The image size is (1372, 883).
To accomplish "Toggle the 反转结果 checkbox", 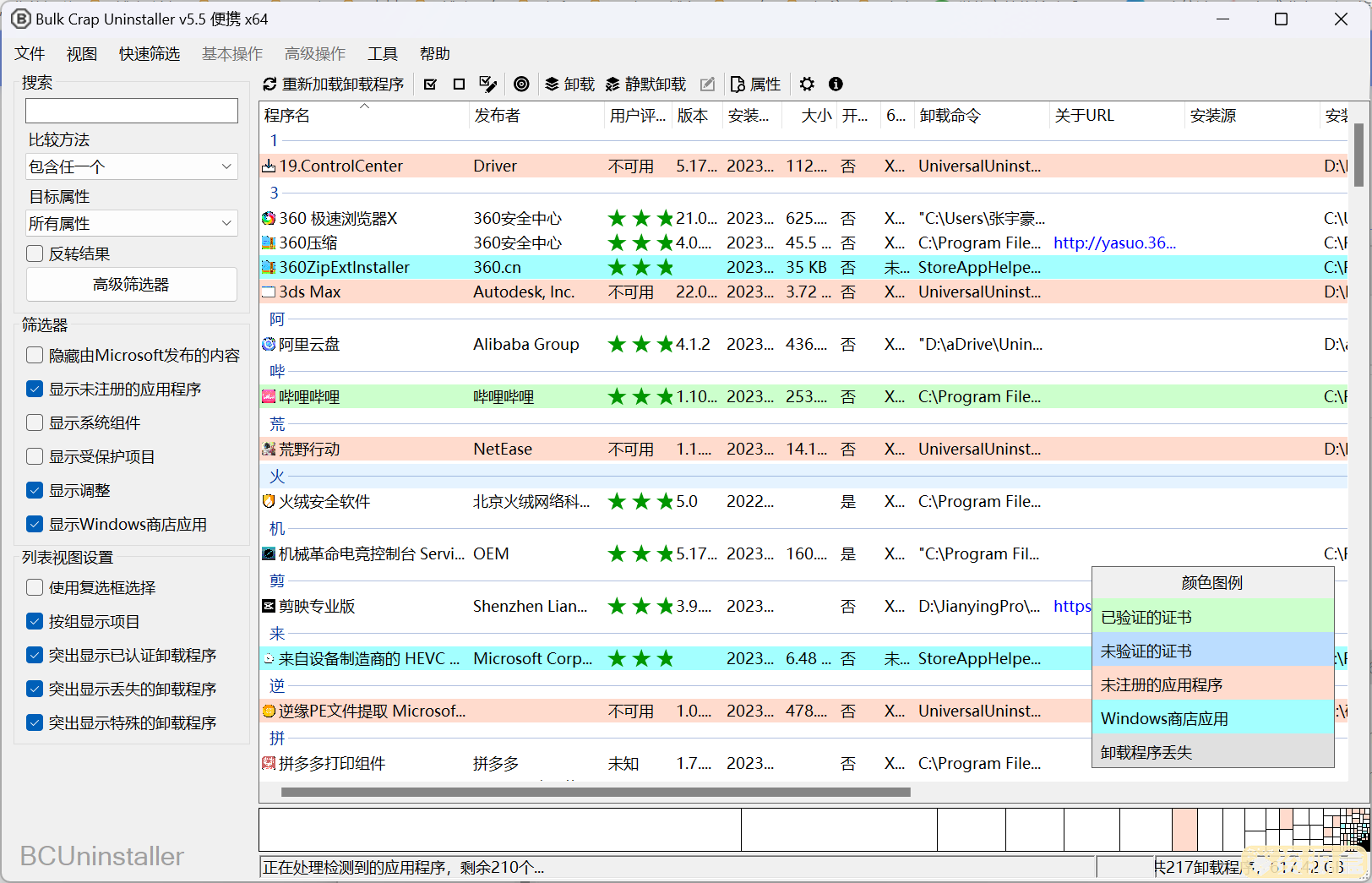I will pos(35,253).
